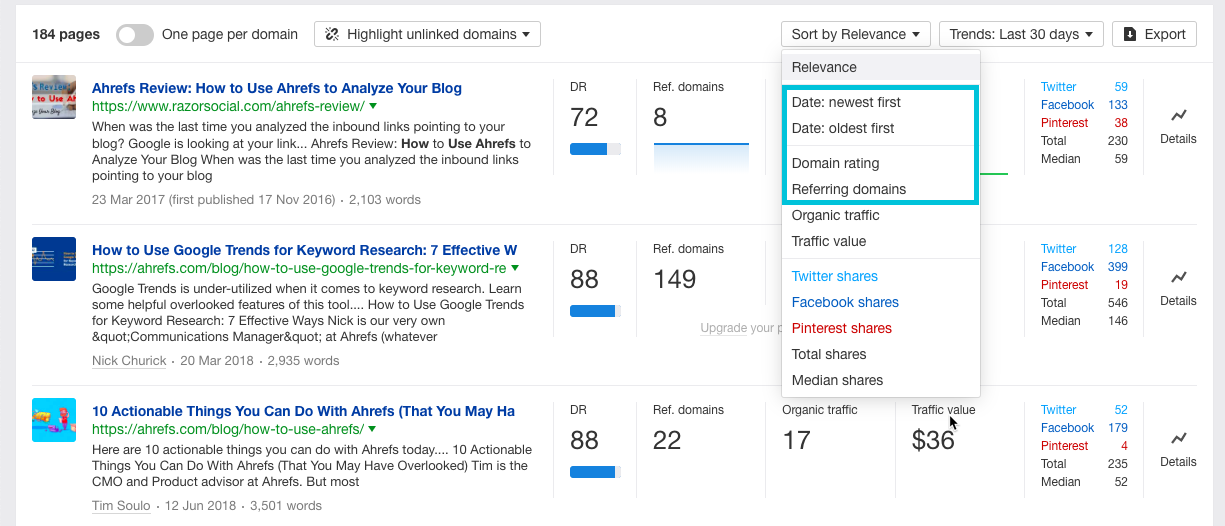Image resolution: width=1225 pixels, height=526 pixels.
Task: Expand dropdown arrow next to how-to-use-ahrefs URL
Action: (373, 429)
